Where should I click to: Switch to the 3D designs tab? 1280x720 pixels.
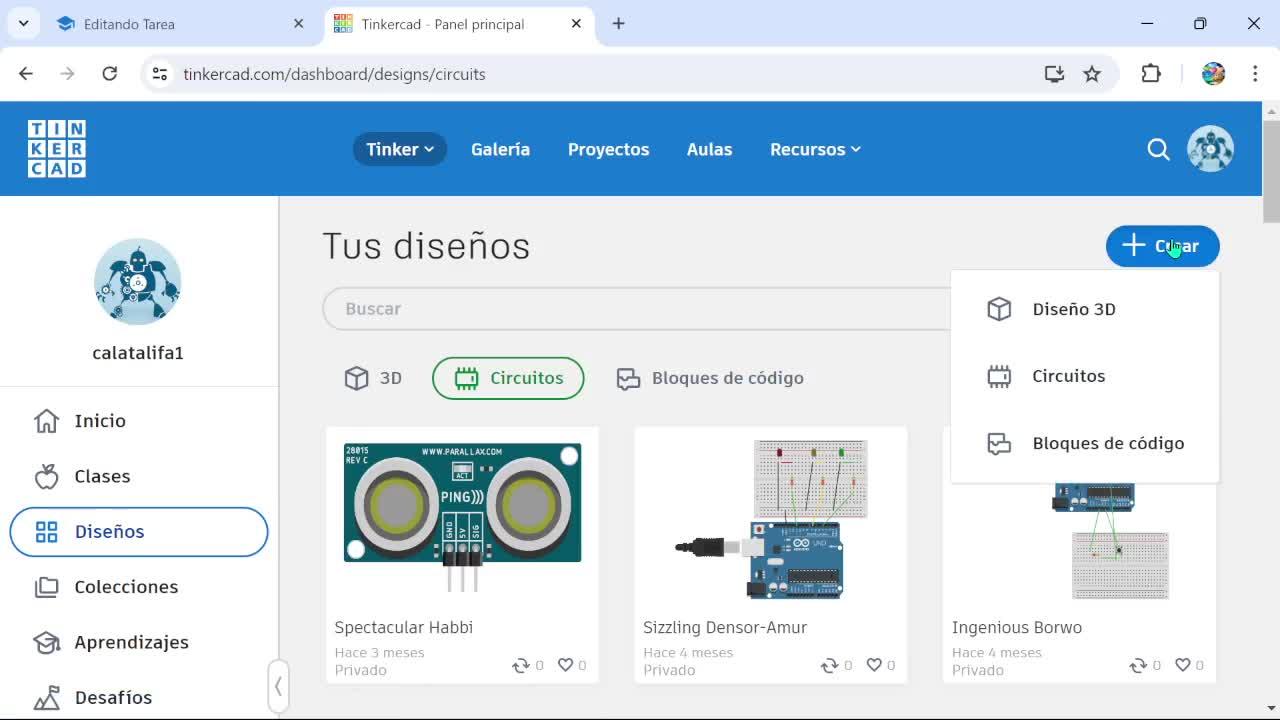[373, 378]
